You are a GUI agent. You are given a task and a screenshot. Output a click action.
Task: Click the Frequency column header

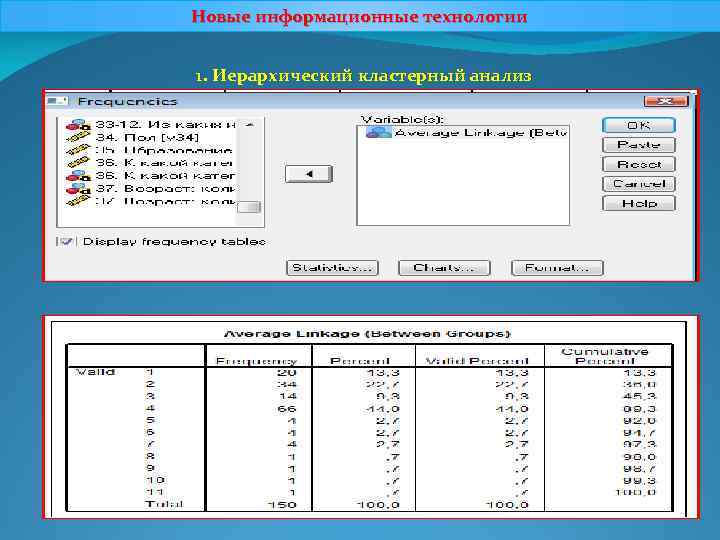coord(256,361)
